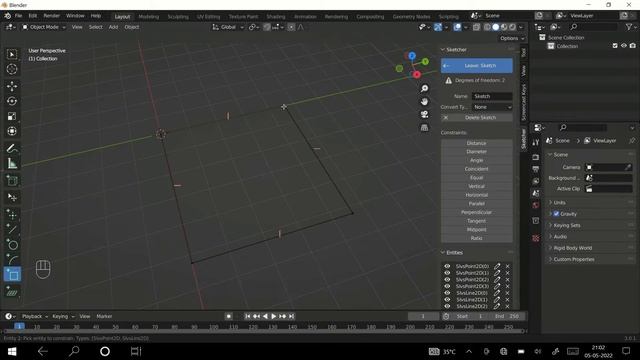Add a Coincident constraint
Viewport: 640px width, 360px height.
(476, 169)
